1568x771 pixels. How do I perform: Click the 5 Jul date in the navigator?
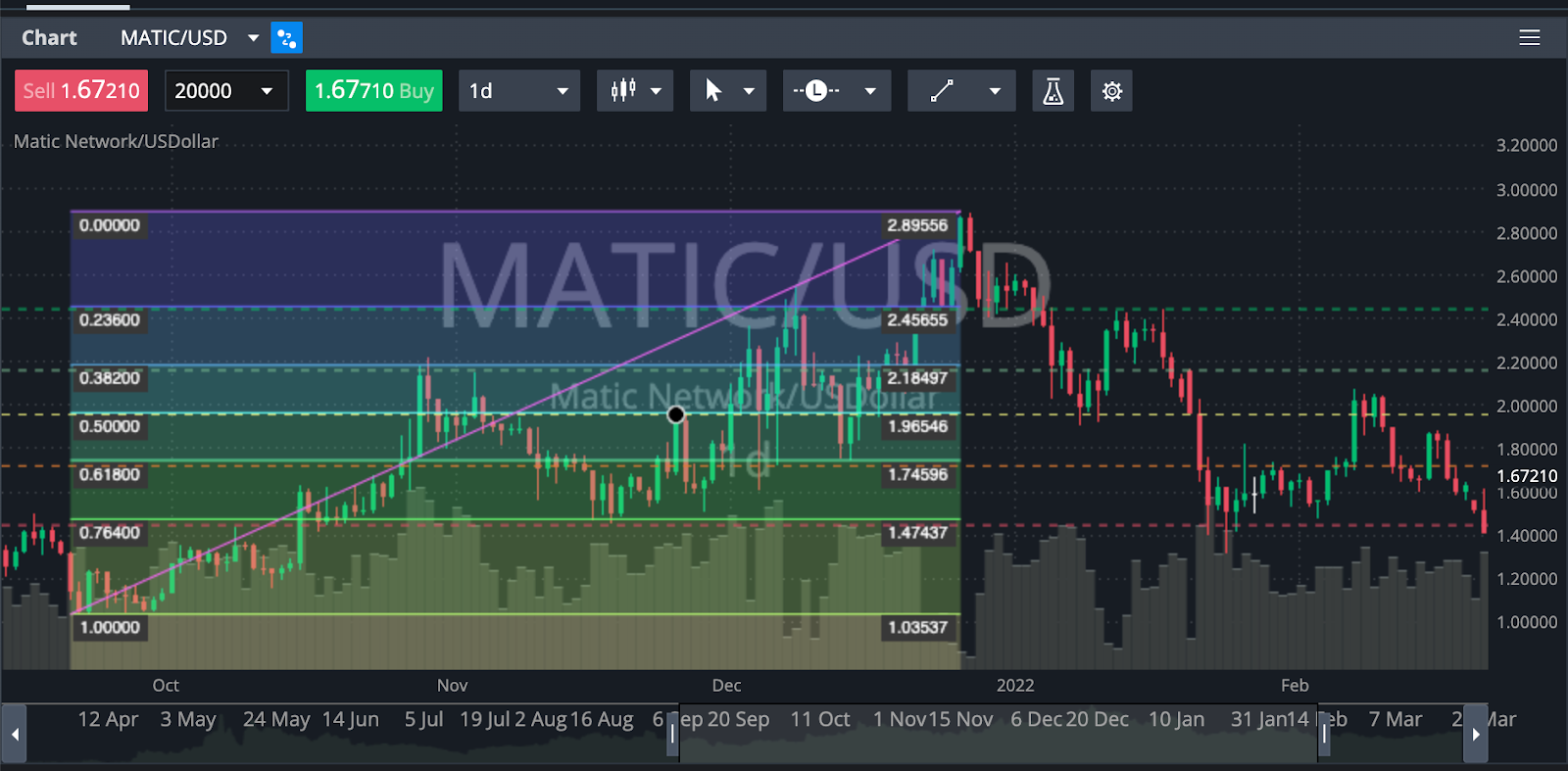pos(423,720)
